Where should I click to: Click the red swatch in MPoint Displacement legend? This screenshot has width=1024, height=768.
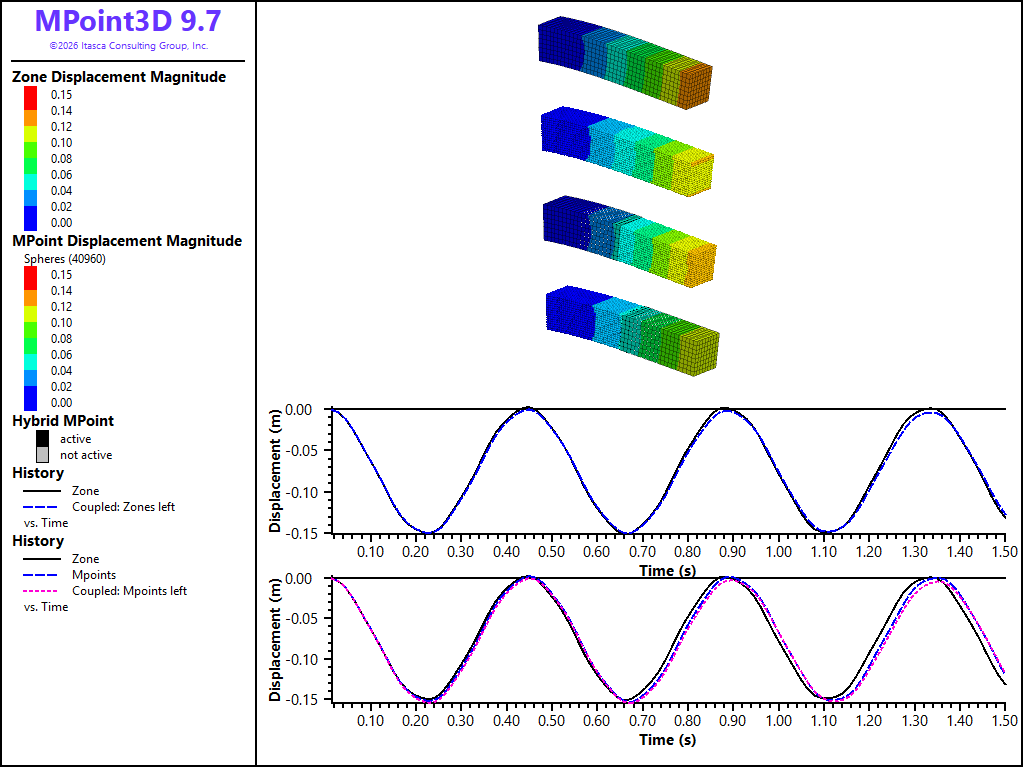tap(31, 278)
